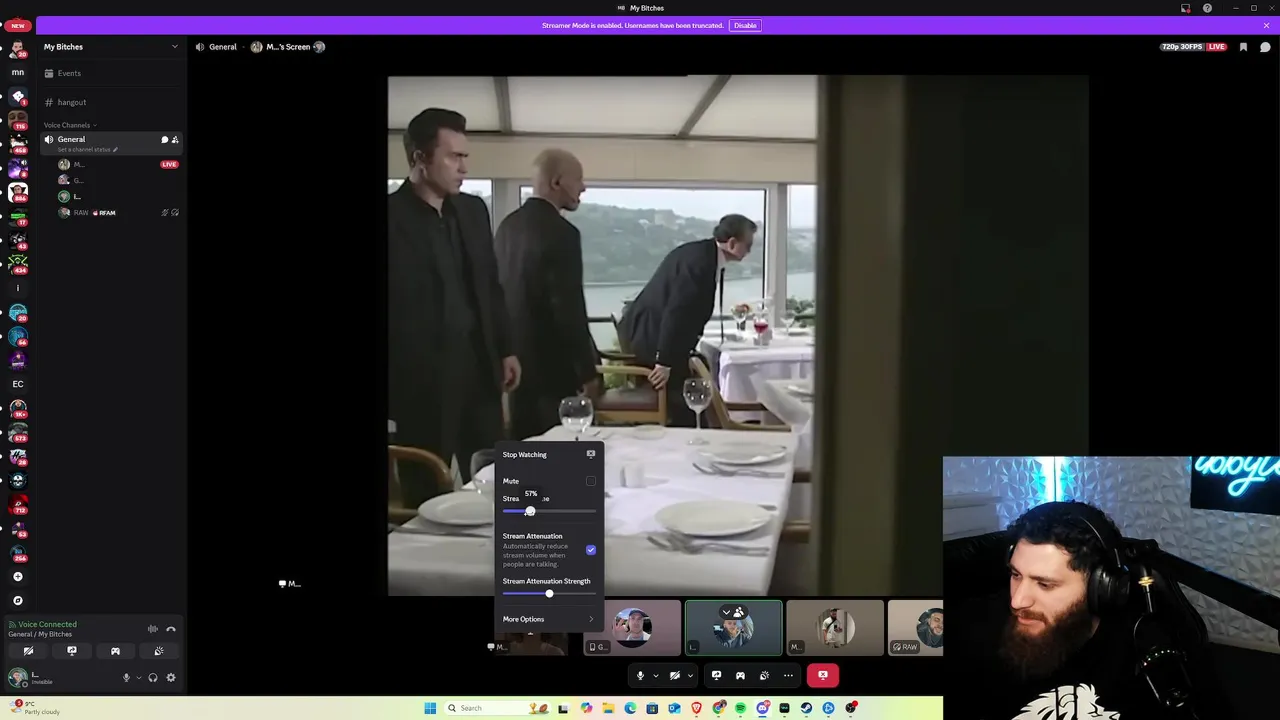Open User Settings gear icon
The width and height of the screenshot is (1280, 720).
coord(171,678)
